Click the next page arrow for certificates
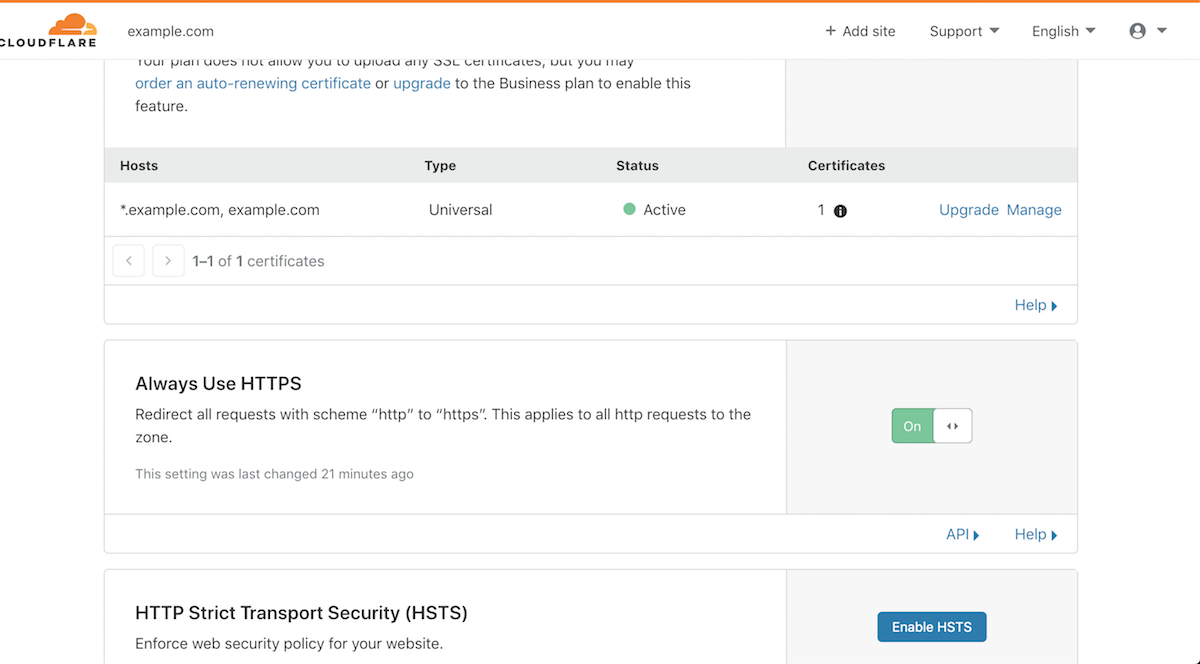Screen dimensions: 1200x664 (x=168, y=261)
